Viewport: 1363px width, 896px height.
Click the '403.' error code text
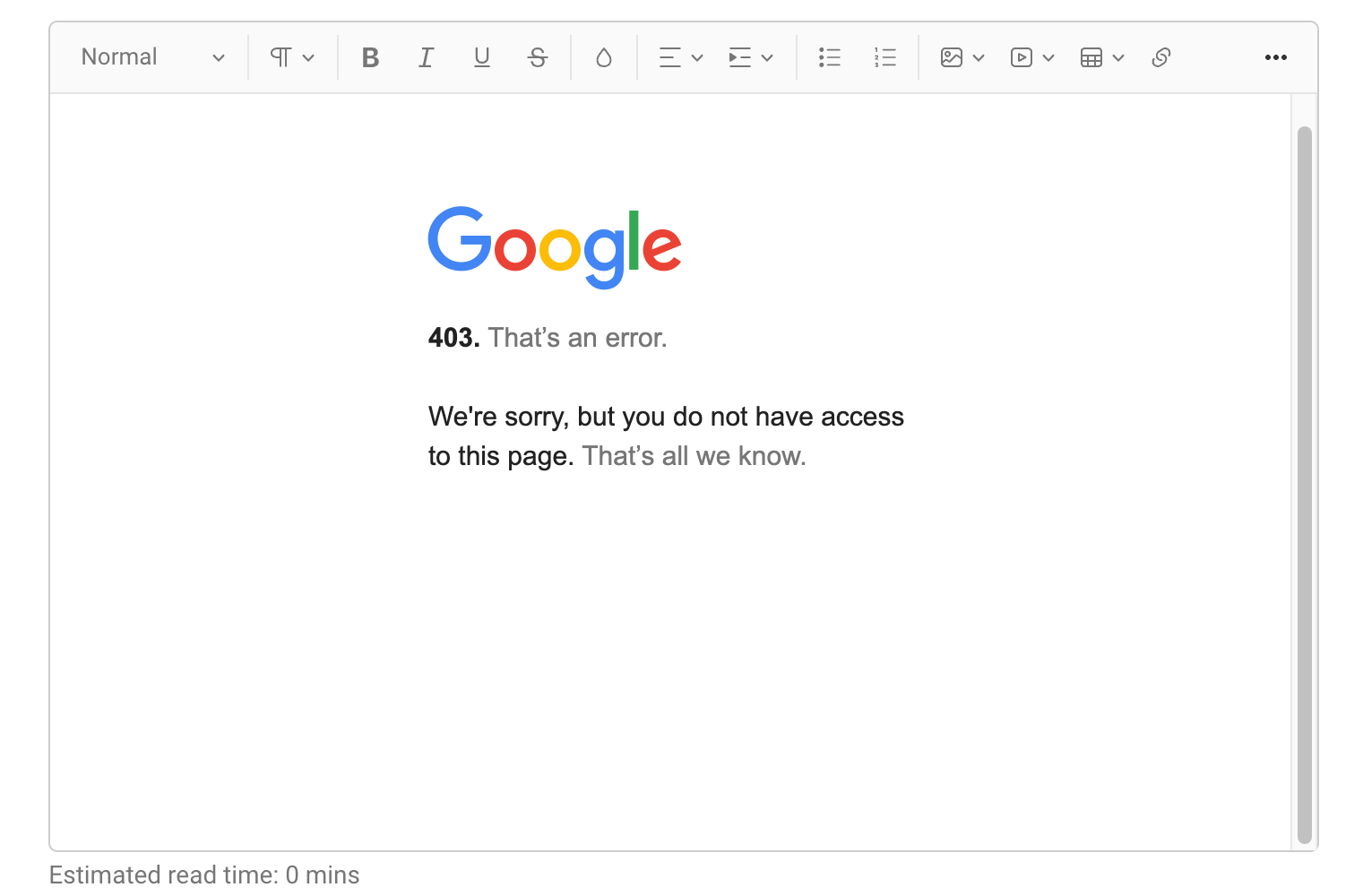454,338
